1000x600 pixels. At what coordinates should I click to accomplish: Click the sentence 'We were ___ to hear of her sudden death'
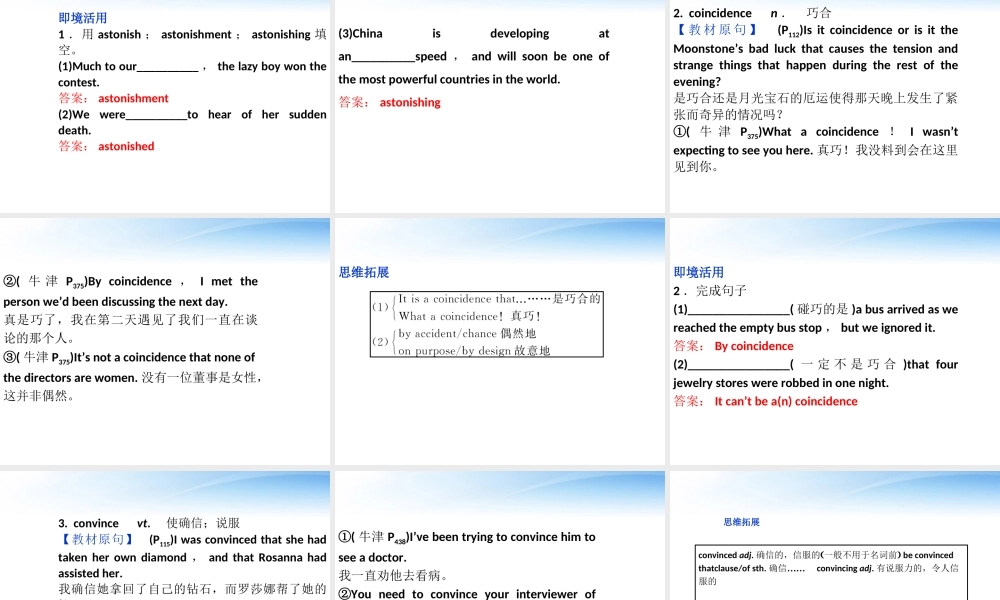pos(192,122)
